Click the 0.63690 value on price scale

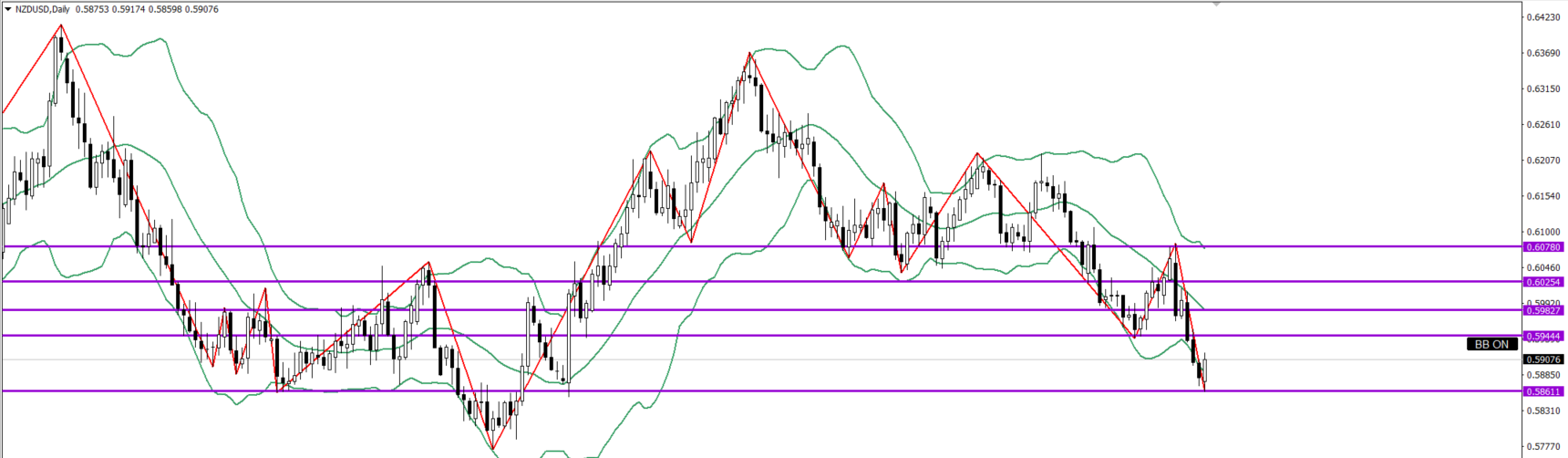pyautogui.click(x=1542, y=53)
